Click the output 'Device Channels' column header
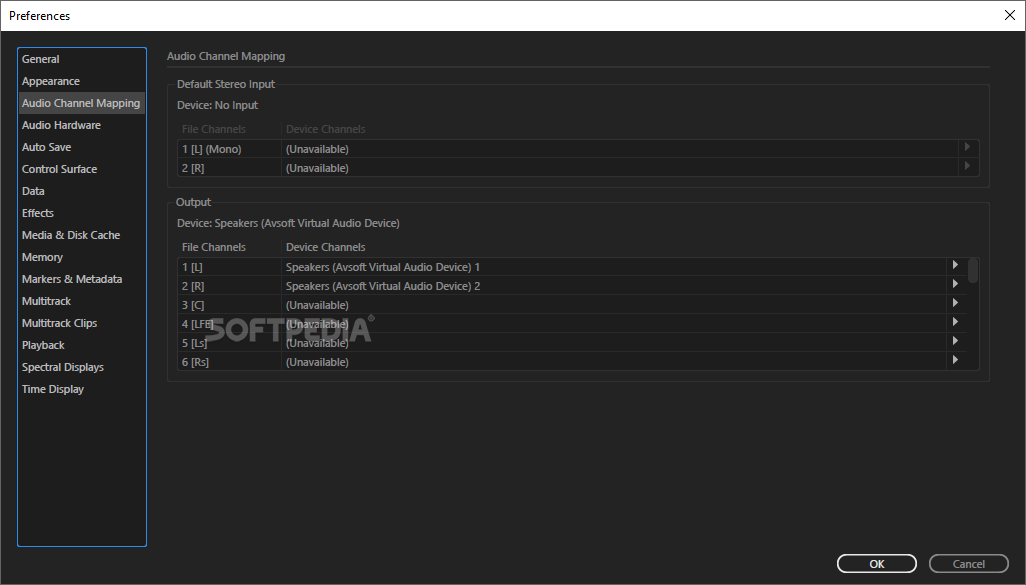 pos(325,247)
